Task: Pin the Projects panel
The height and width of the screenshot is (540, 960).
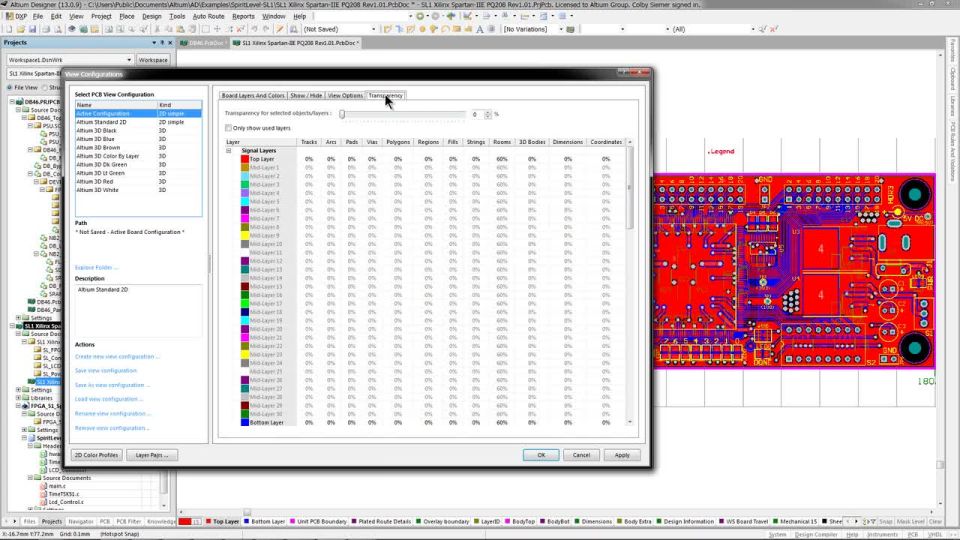Action: (x=162, y=42)
